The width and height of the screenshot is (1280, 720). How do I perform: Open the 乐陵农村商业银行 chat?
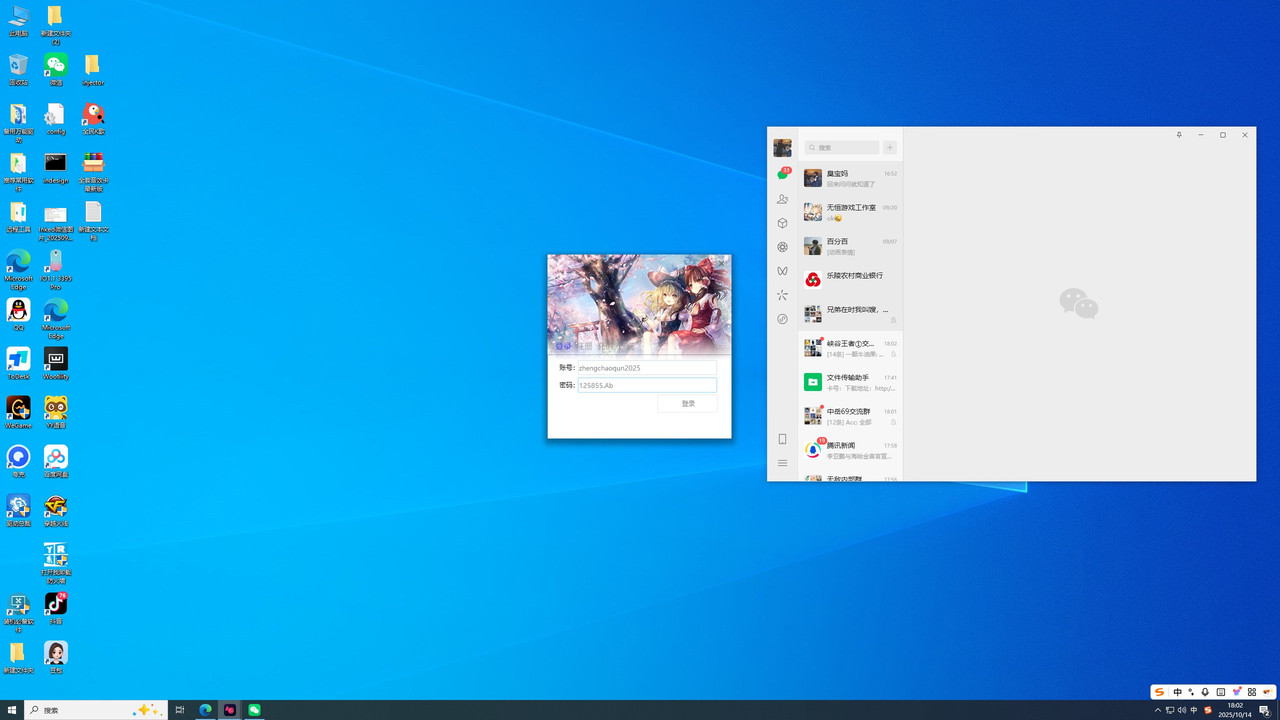pyautogui.click(x=851, y=281)
